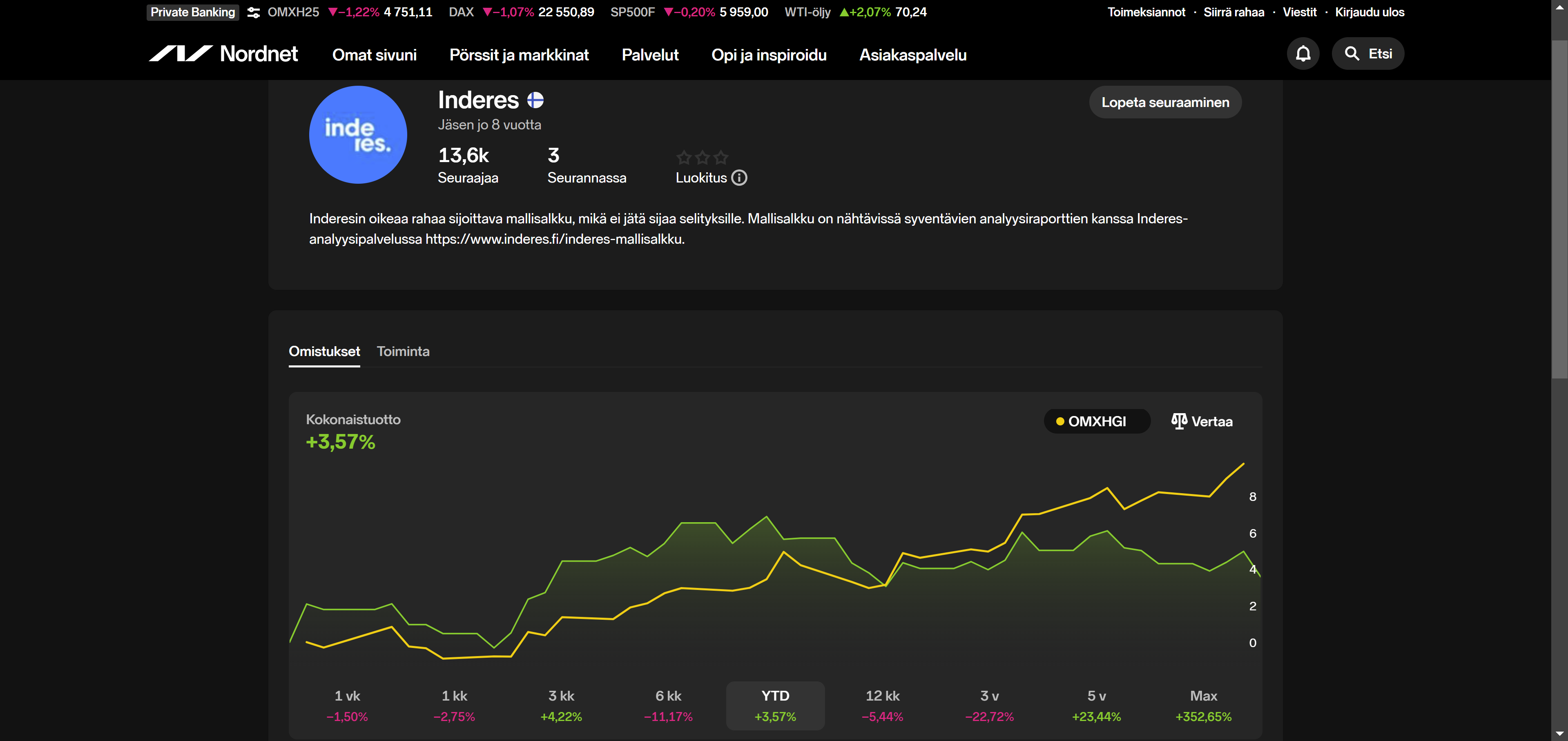Open the Opi ja inspiroidu menu
1568x741 pixels.
pos(769,55)
